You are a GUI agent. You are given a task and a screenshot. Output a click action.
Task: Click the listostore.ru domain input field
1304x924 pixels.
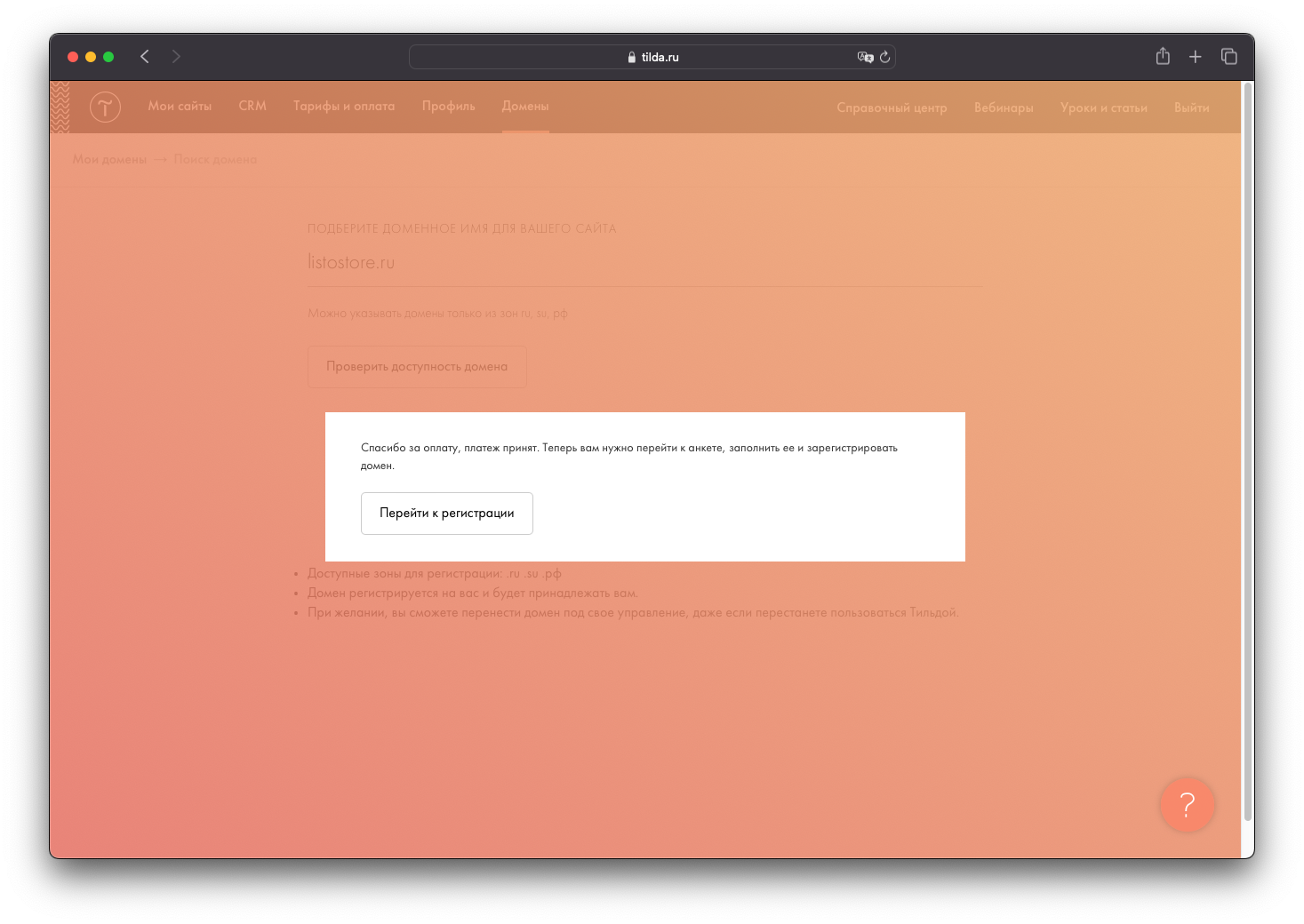click(645, 263)
